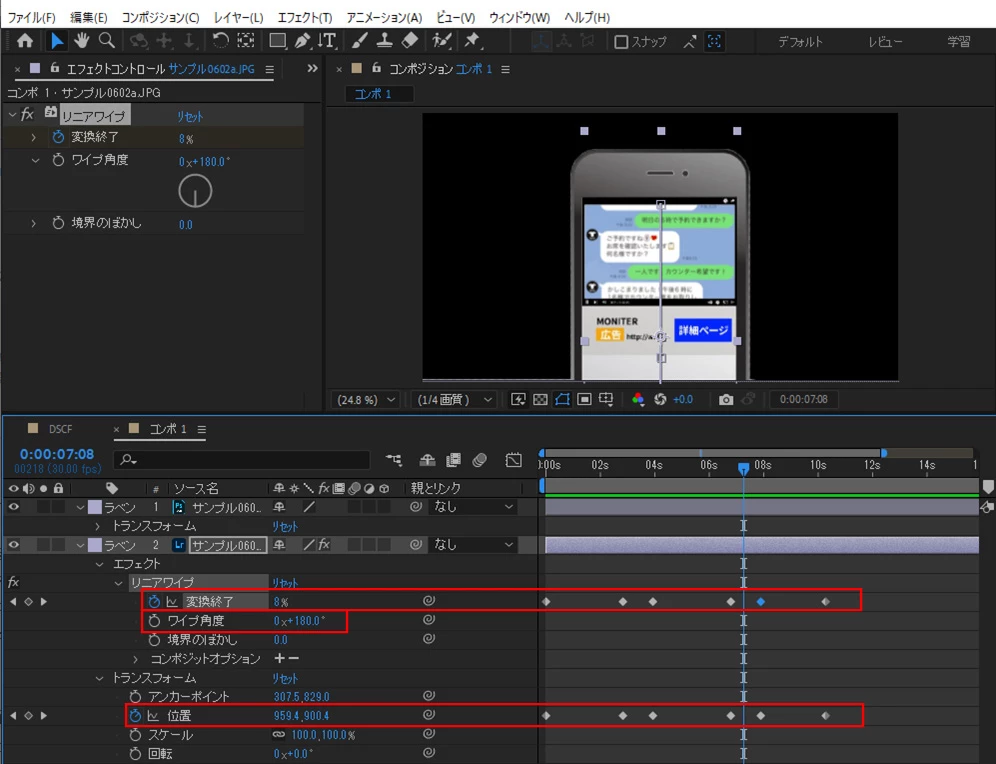Open the grid and guide options icon
Image resolution: width=996 pixels, height=764 pixels.
point(606,399)
